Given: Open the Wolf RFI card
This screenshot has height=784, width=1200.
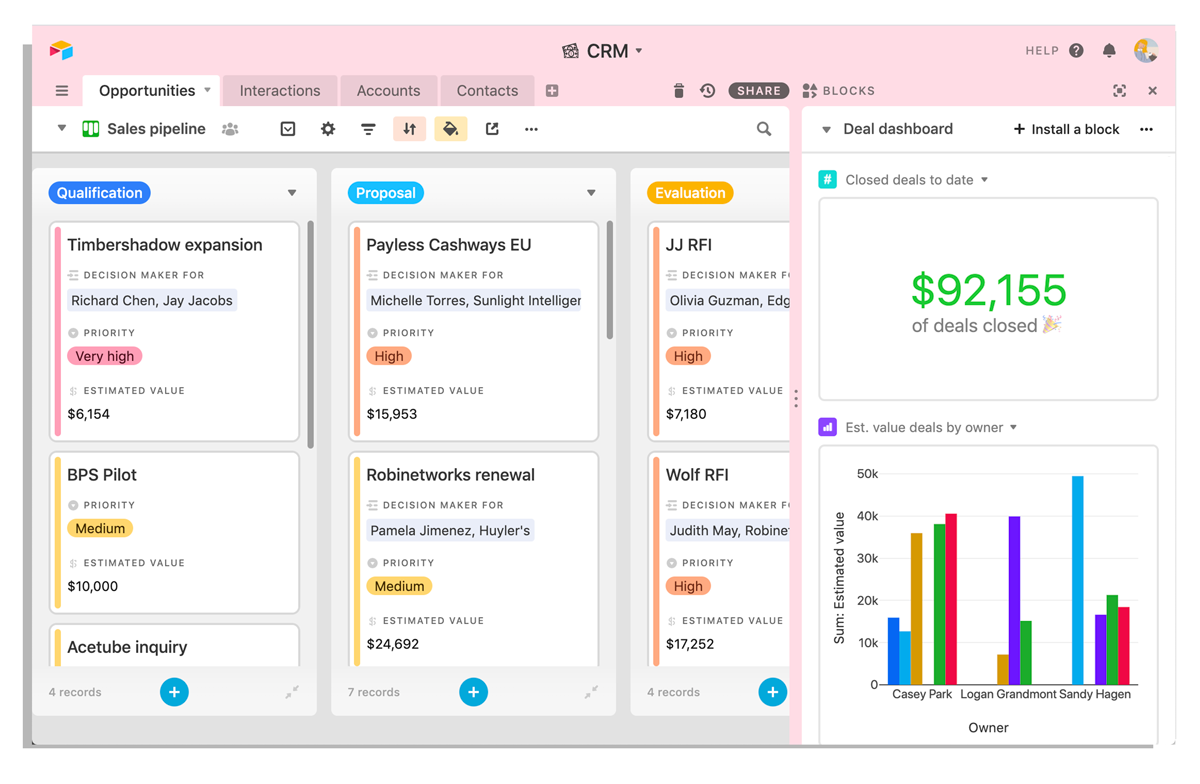Looking at the screenshot, I should (x=719, y=559).
